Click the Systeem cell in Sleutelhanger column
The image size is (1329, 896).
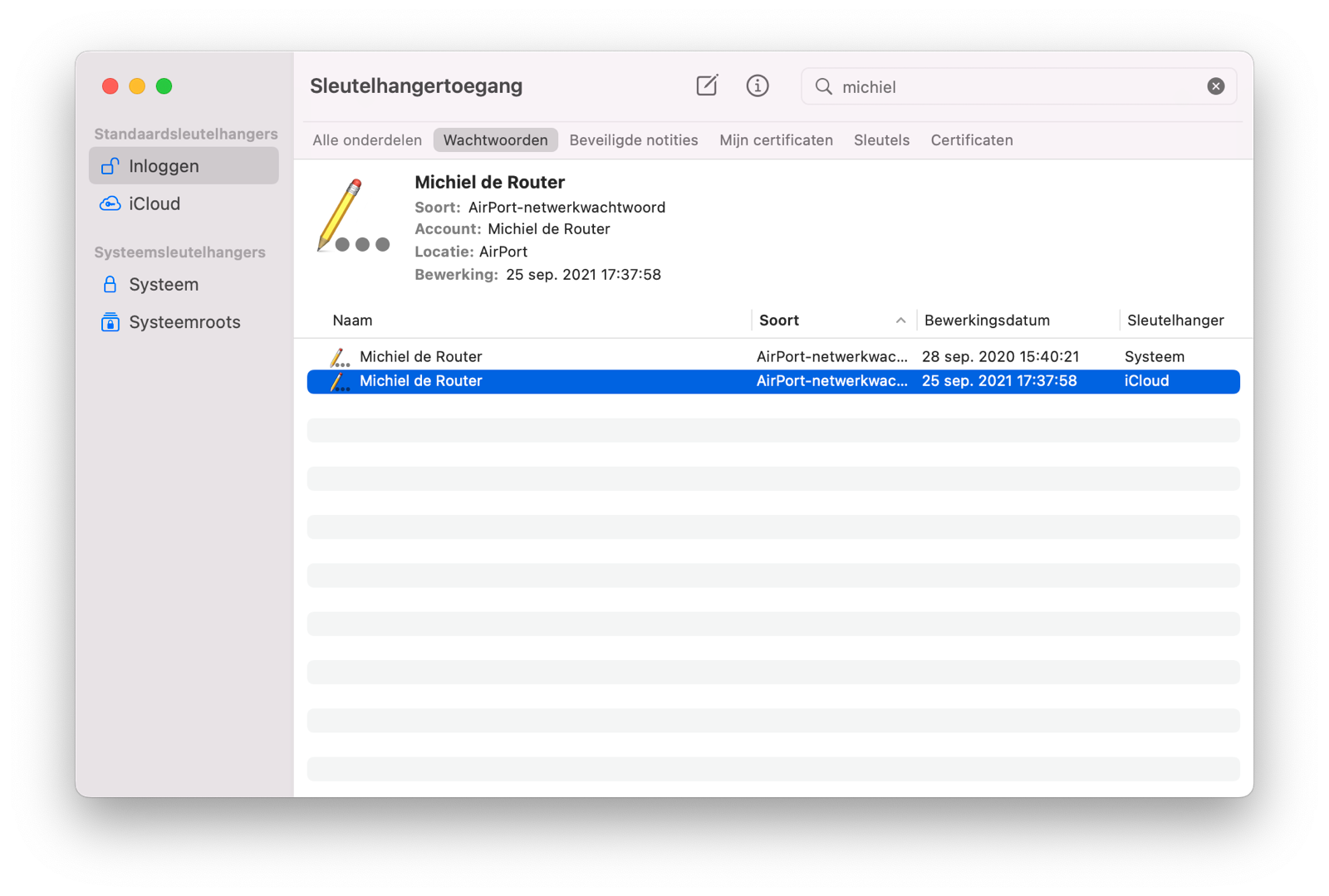click(1155, 357)
